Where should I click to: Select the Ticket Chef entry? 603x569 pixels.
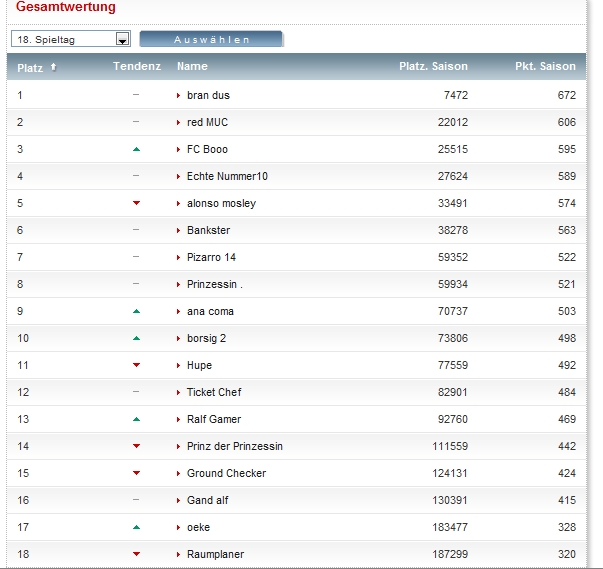[x=214, y=392]
